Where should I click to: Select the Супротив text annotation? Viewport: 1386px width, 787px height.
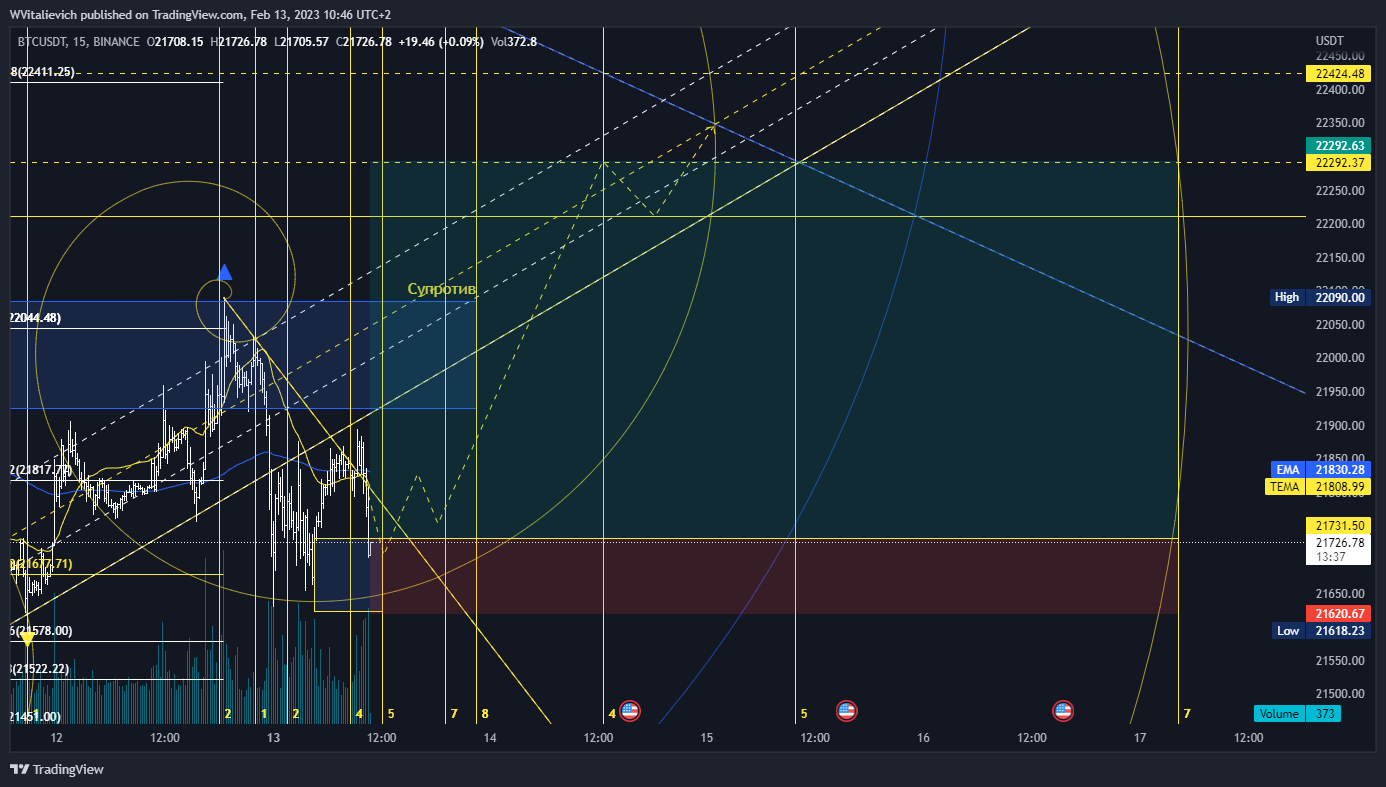coord(441,289)
